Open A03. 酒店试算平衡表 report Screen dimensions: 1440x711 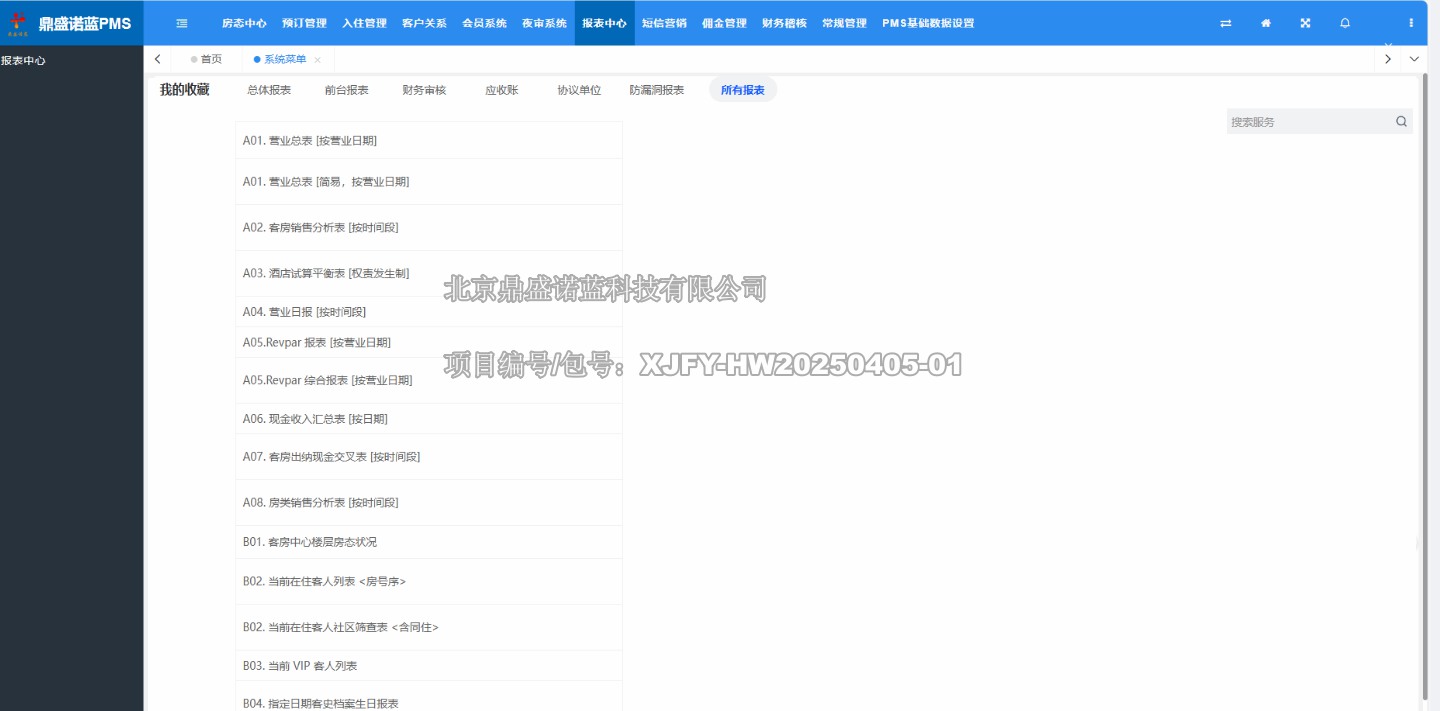[428, 273]
